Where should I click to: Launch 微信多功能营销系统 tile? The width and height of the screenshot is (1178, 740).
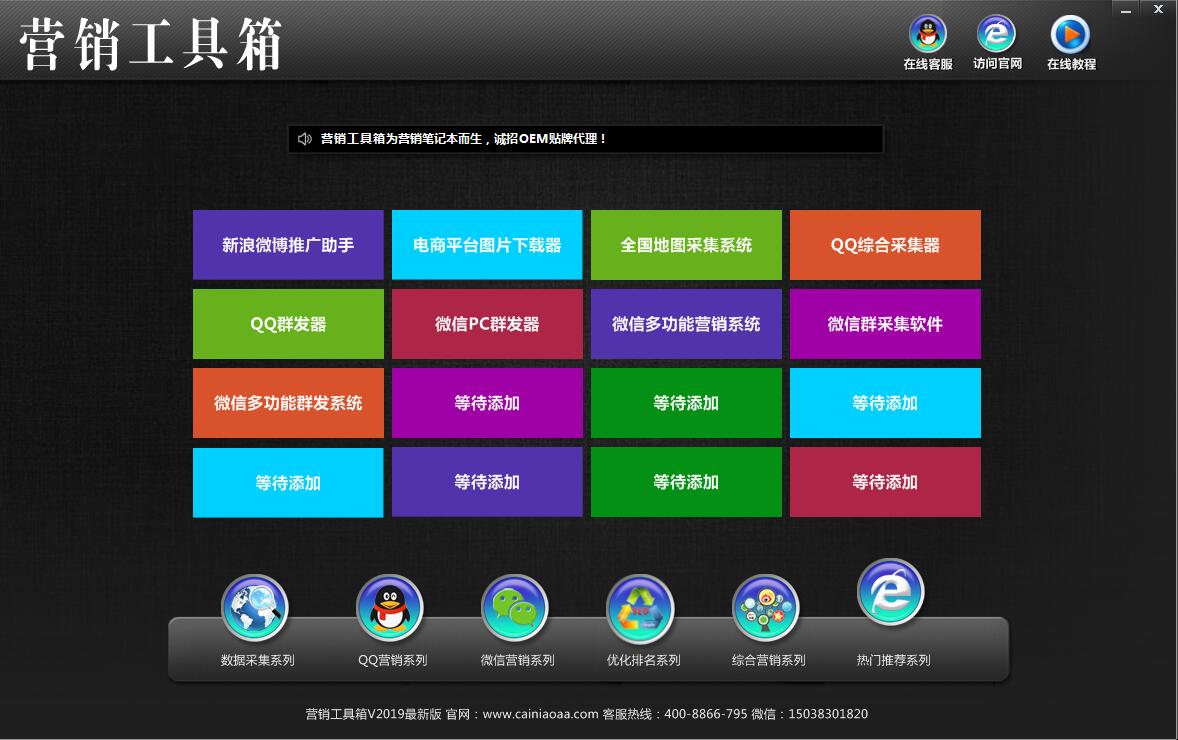[x=687, y=324]
